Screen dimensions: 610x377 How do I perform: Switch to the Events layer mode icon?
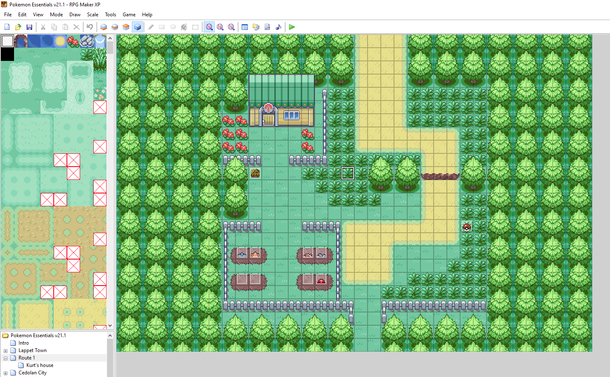click(137, 27)
